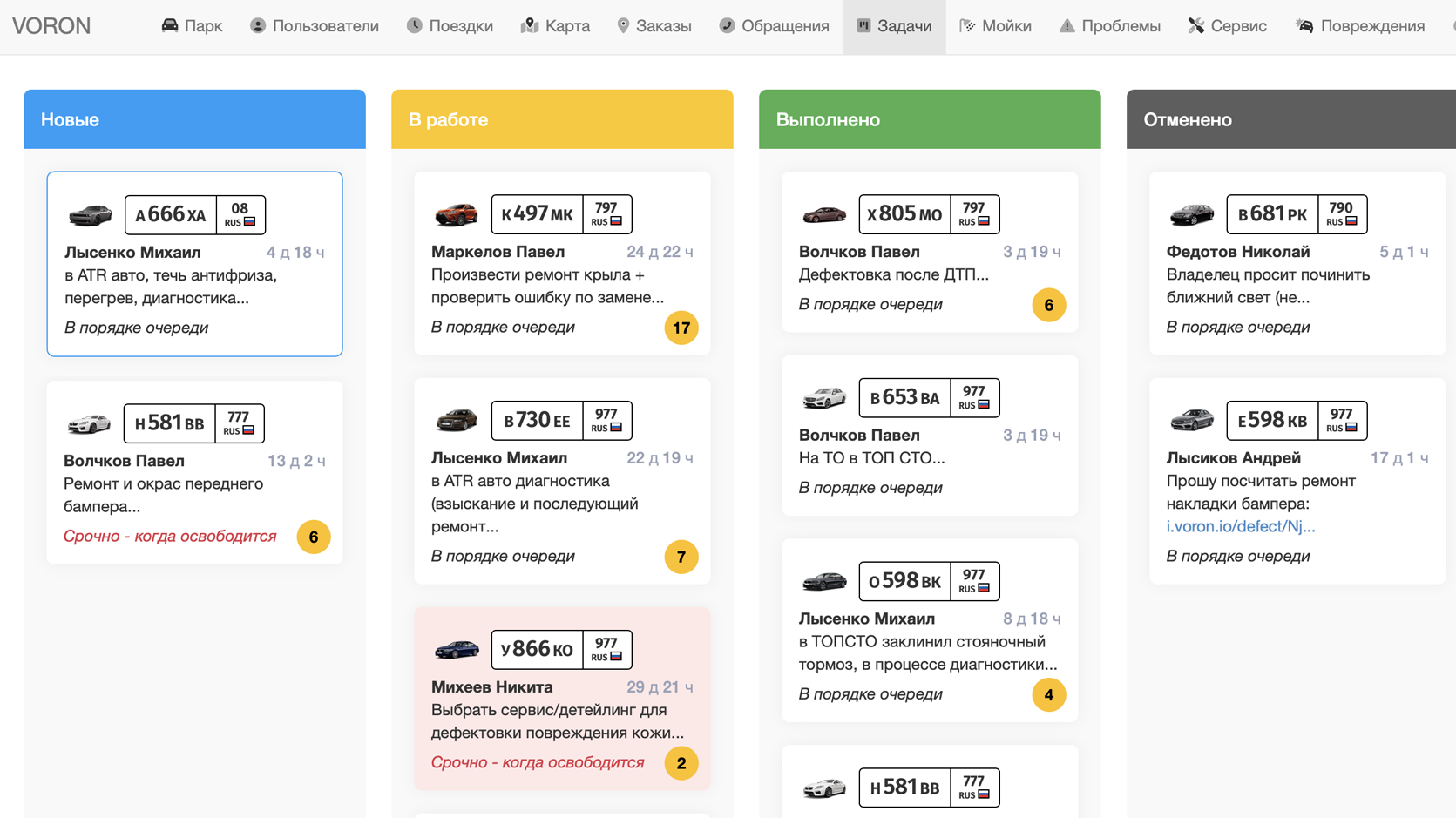The height and width of the screenshot is (818, 1456).
Task: Select the dark red car image beside Х805МО
Action: click(824, 214)
